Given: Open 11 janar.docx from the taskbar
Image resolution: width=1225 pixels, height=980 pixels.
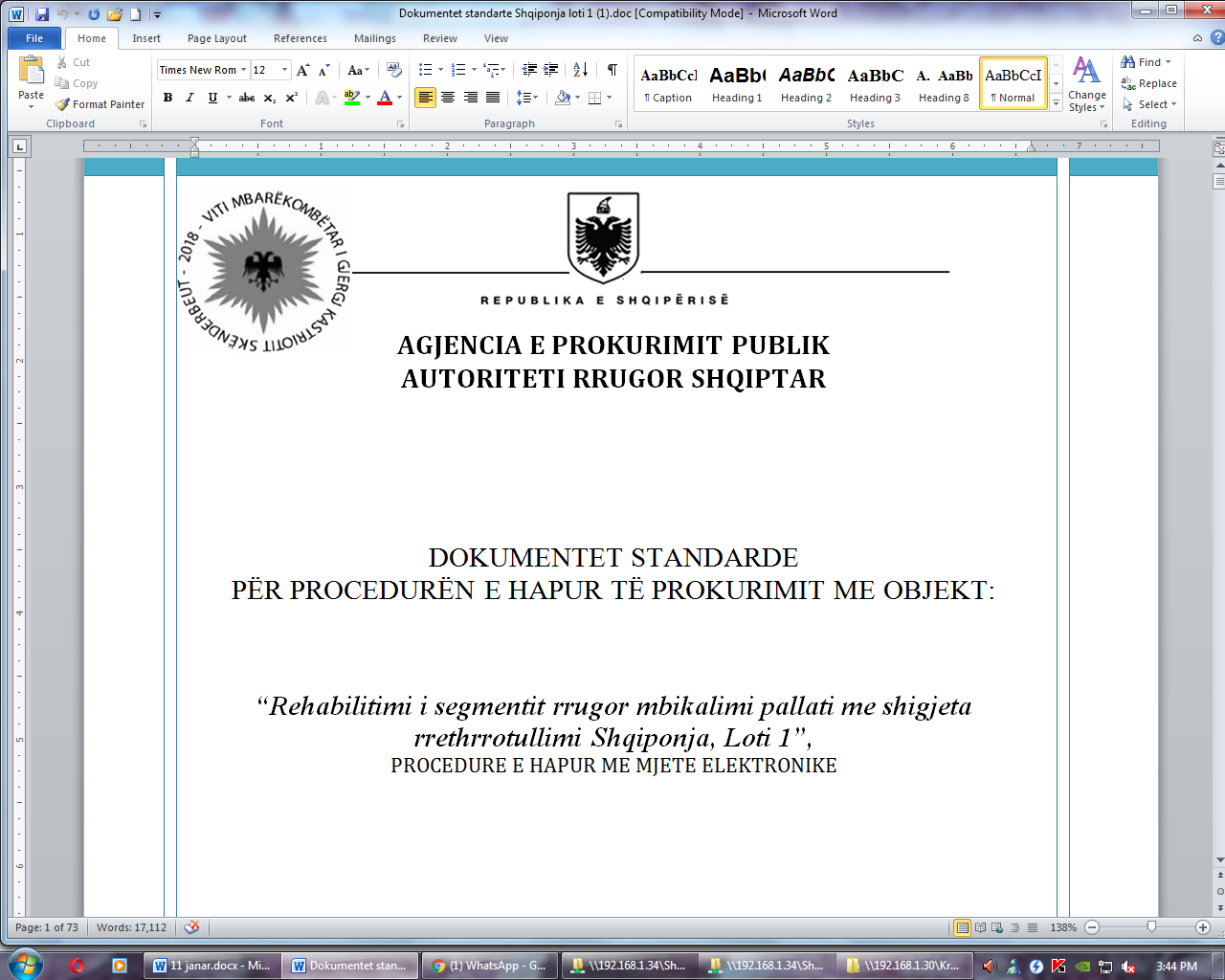Looking at the screenshot, I should click(x=212, y=966).
